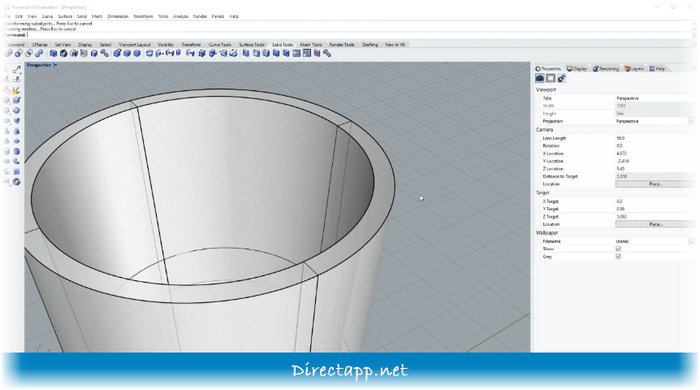Toggle the wallpaper Grey checkbox

click(x=618, y=257)
